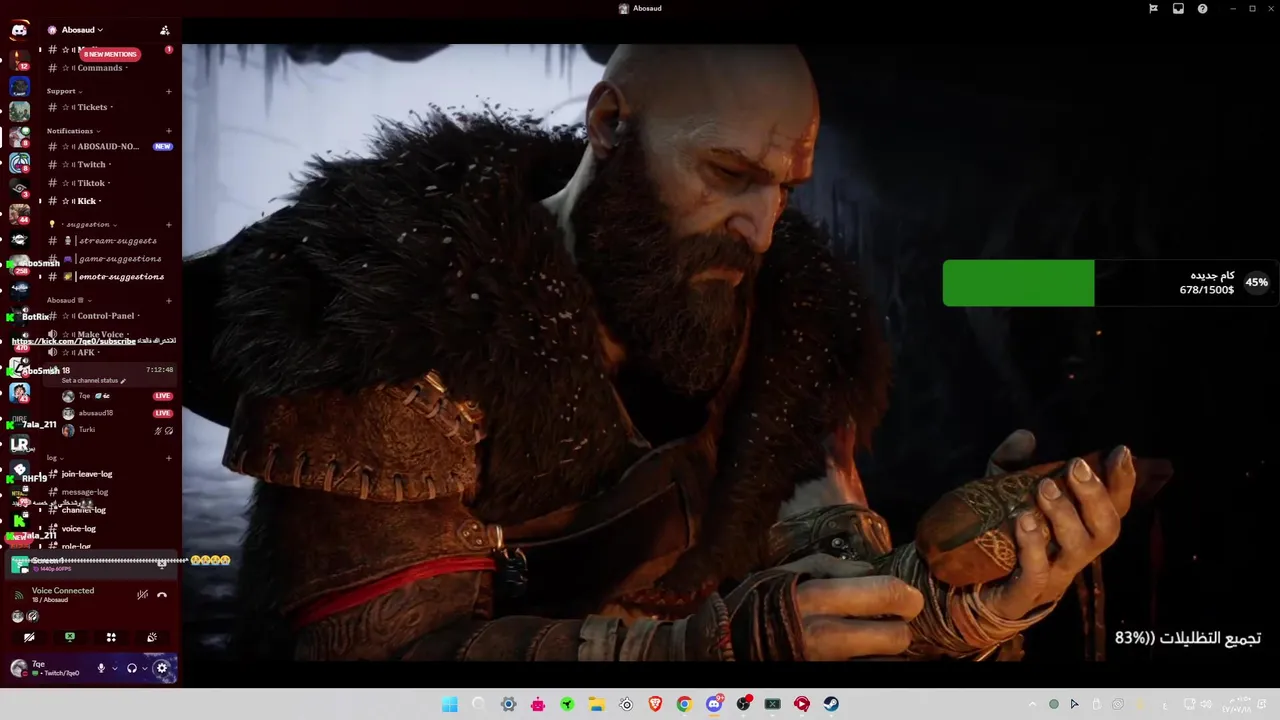The height and width of the screenshot is (720, 1280).
Task: Open Brave browser from the taskbar
Action: pyautogui.click(x=655, y=704)
